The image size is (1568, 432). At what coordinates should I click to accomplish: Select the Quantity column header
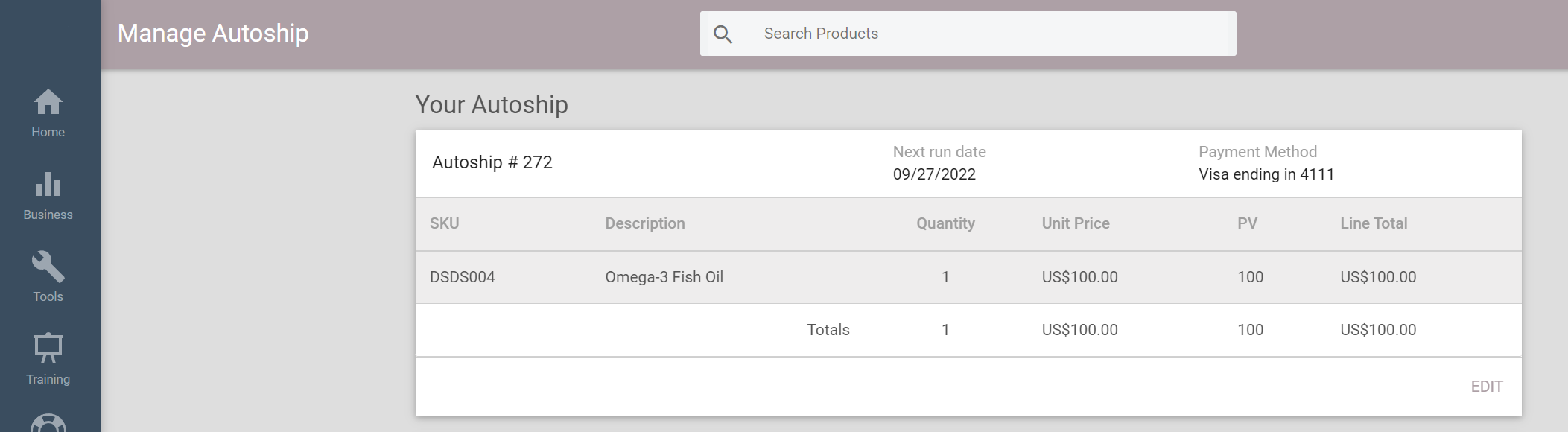(x=945, y=223)
